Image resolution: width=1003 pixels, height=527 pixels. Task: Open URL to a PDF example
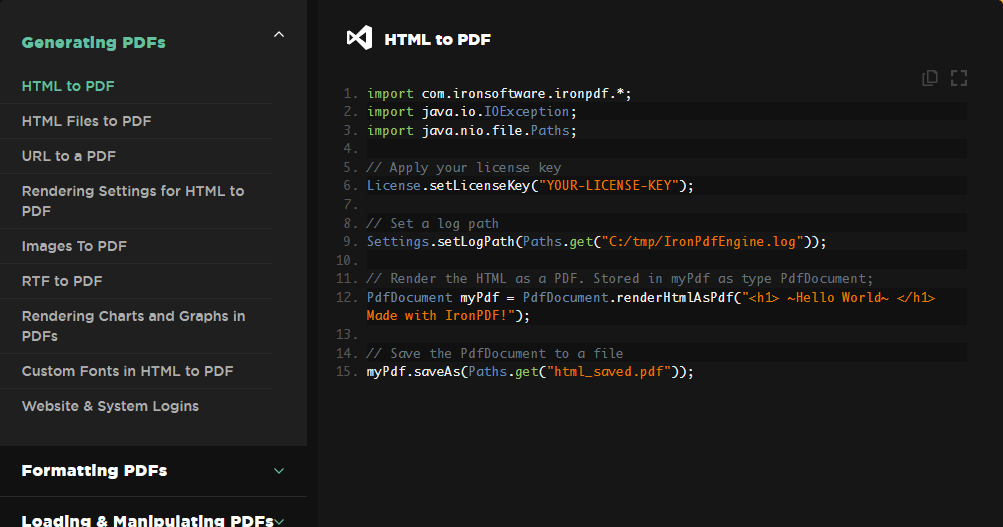(x=68, y=156)
